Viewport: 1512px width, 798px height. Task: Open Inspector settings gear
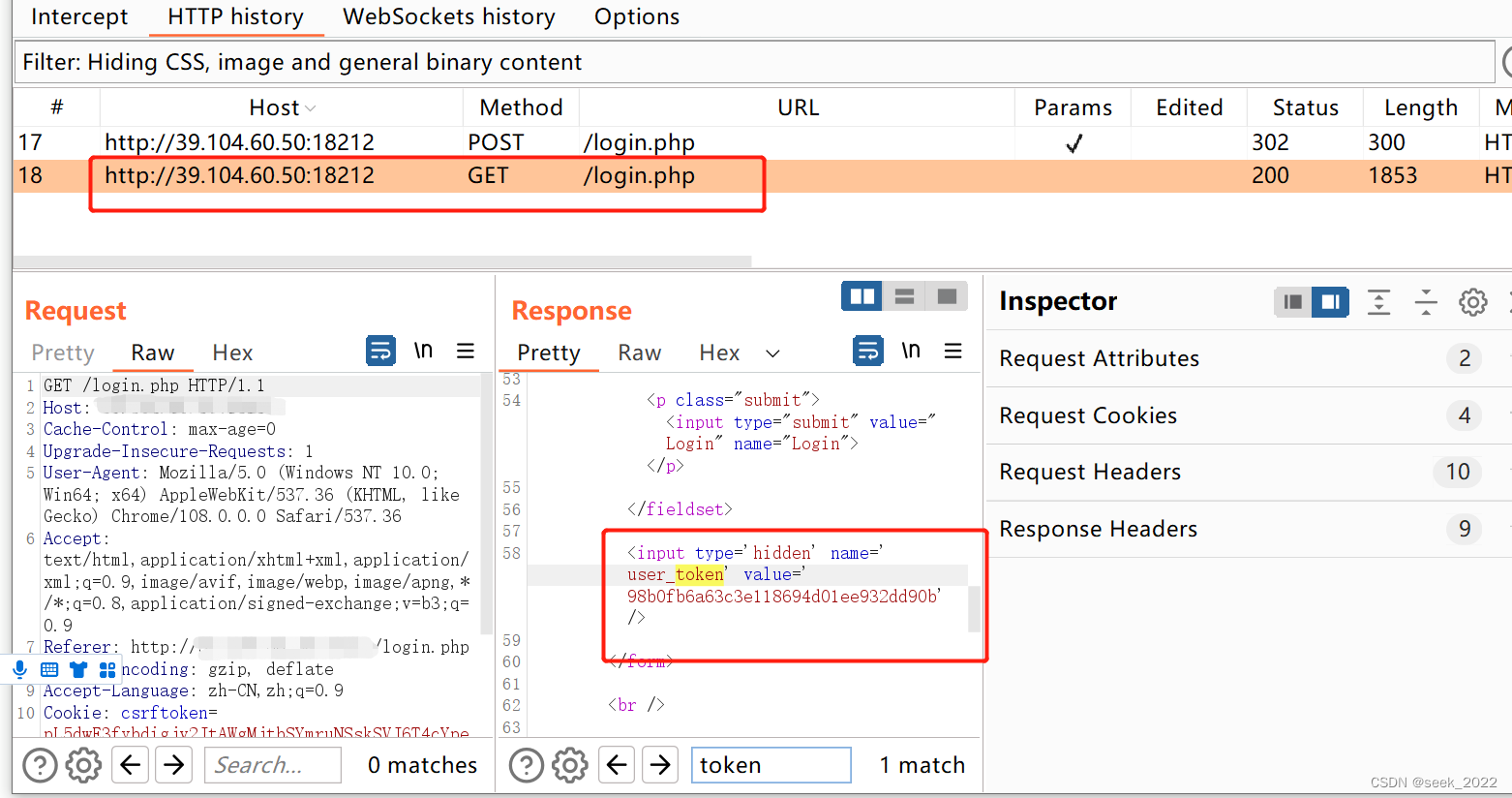tap(1472, 302)
